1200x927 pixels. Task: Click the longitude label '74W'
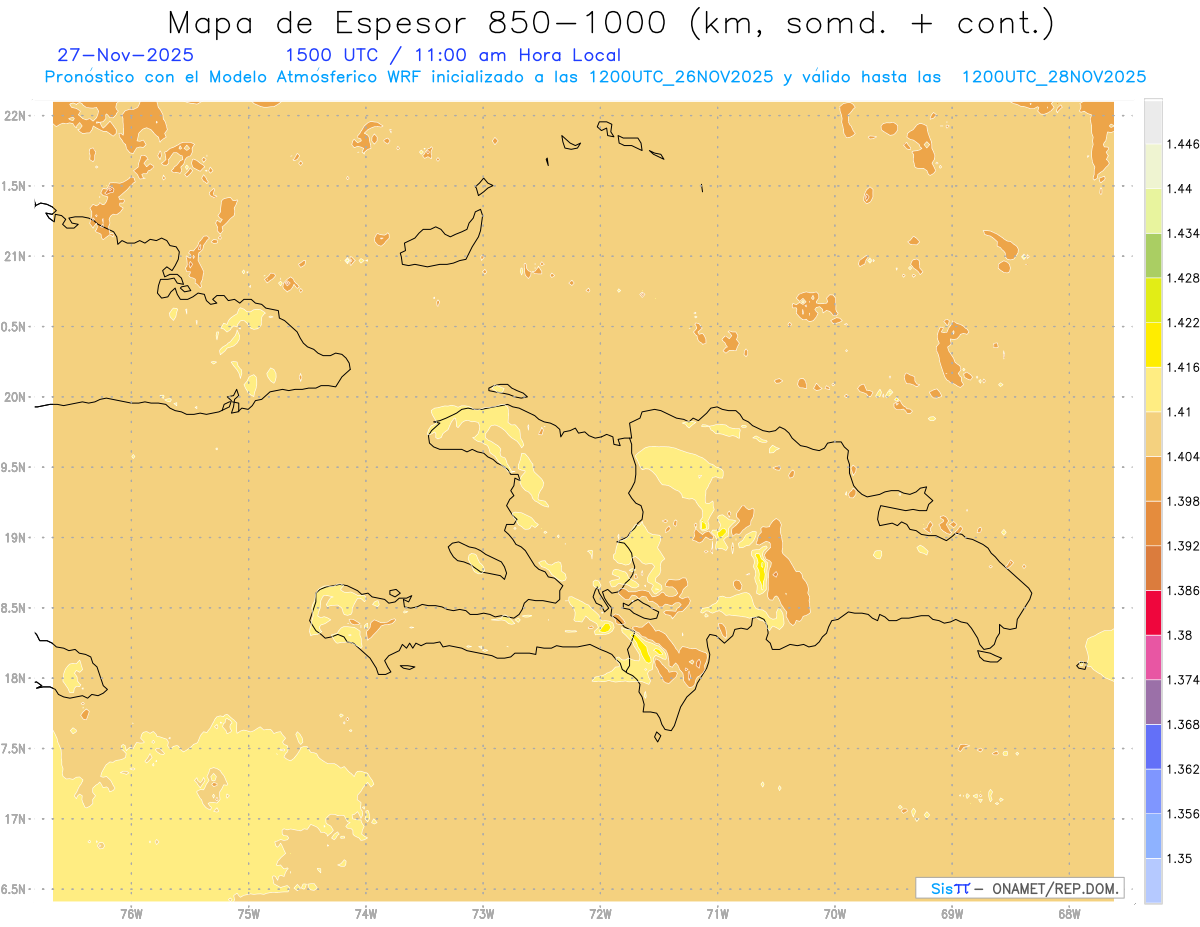(x=366, y=914)
